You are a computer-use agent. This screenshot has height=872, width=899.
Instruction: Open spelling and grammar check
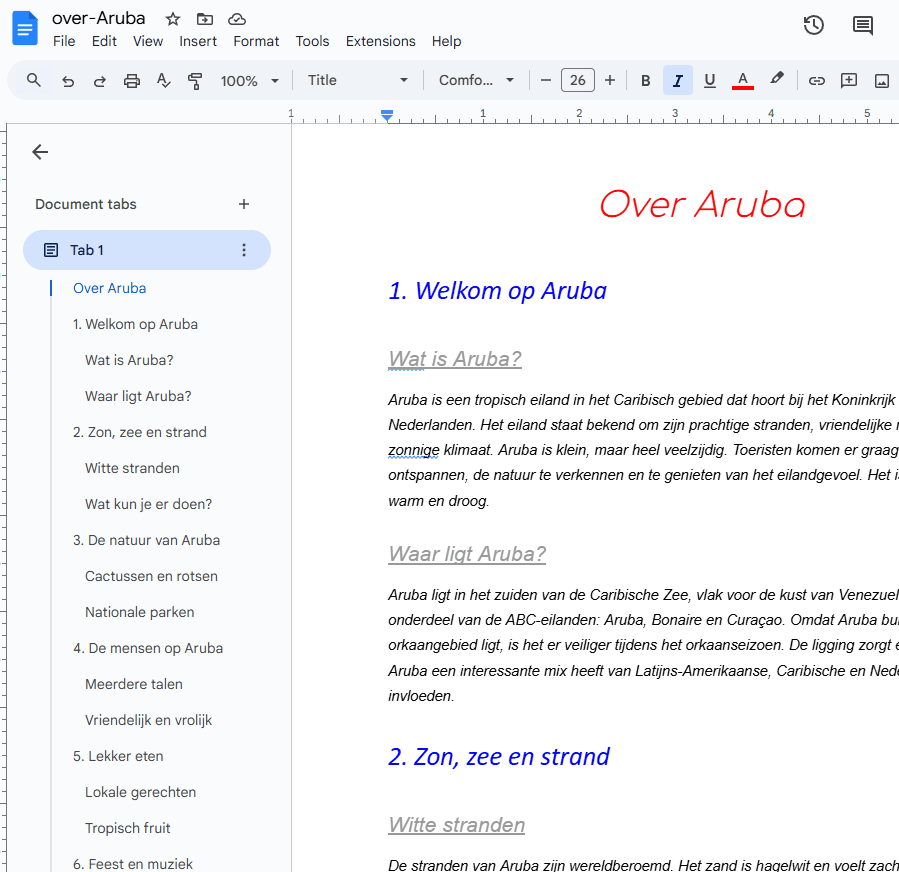coord(164,81)
